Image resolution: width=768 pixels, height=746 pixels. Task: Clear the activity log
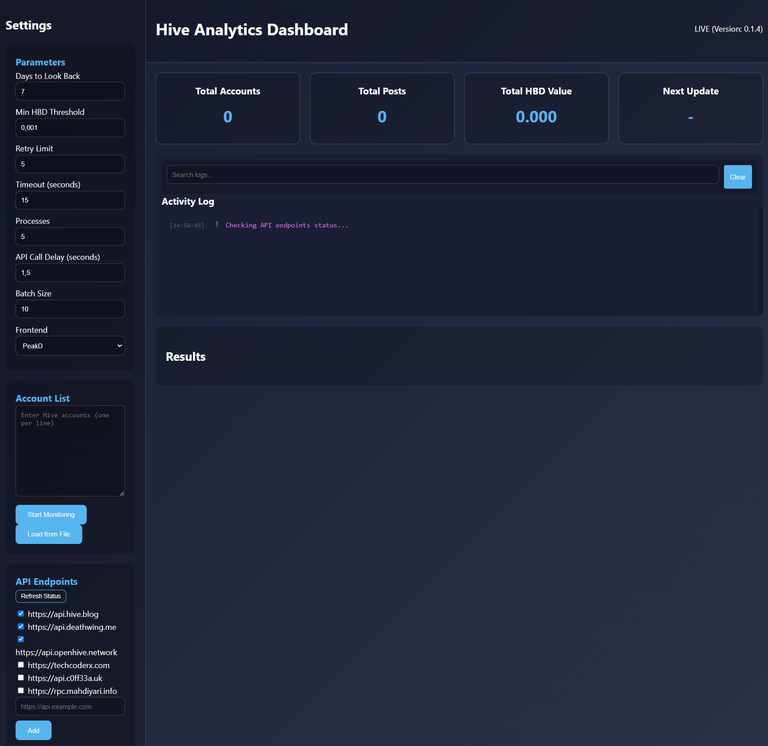click(x=738, y=177)
